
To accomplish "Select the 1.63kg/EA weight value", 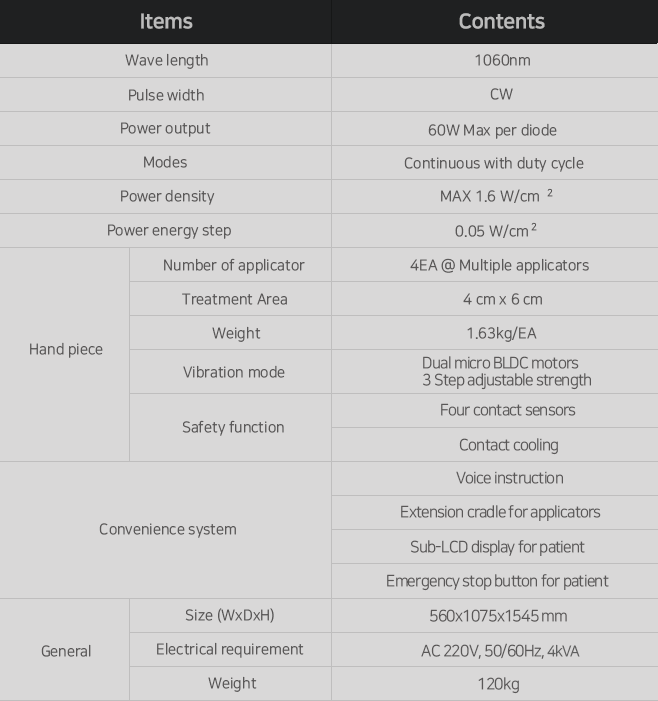I will pyautogui.click(x=501, y=333).
